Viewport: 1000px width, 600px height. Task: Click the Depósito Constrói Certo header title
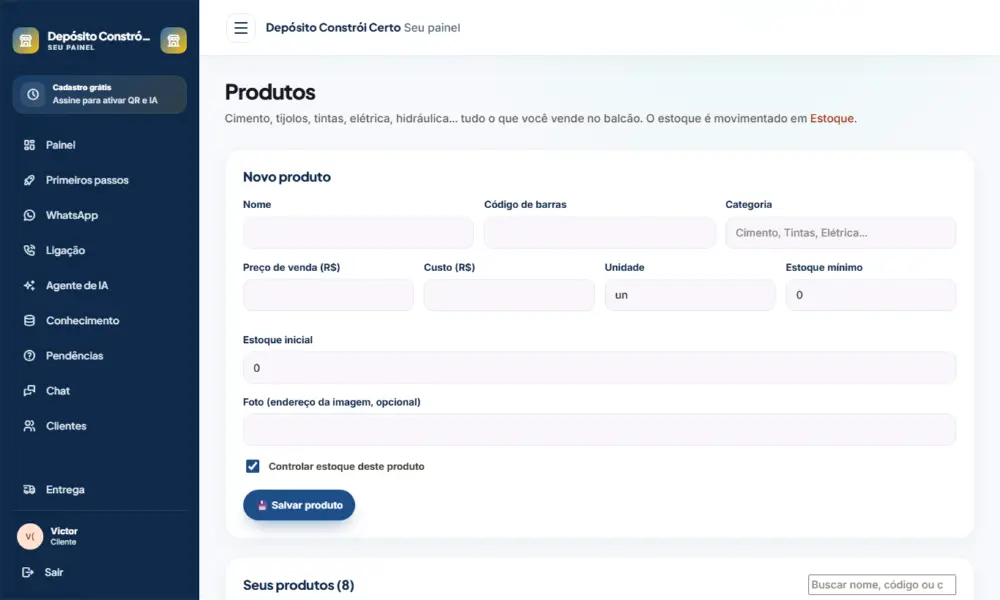click(x=333, y=27)
